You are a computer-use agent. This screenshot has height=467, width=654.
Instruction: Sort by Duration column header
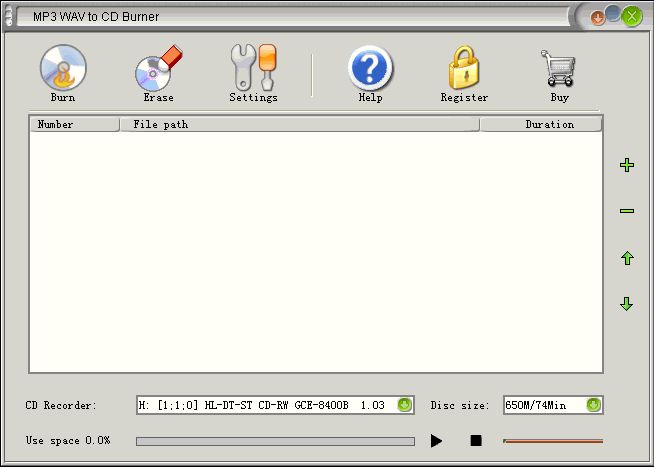click(x=541, y=124)
